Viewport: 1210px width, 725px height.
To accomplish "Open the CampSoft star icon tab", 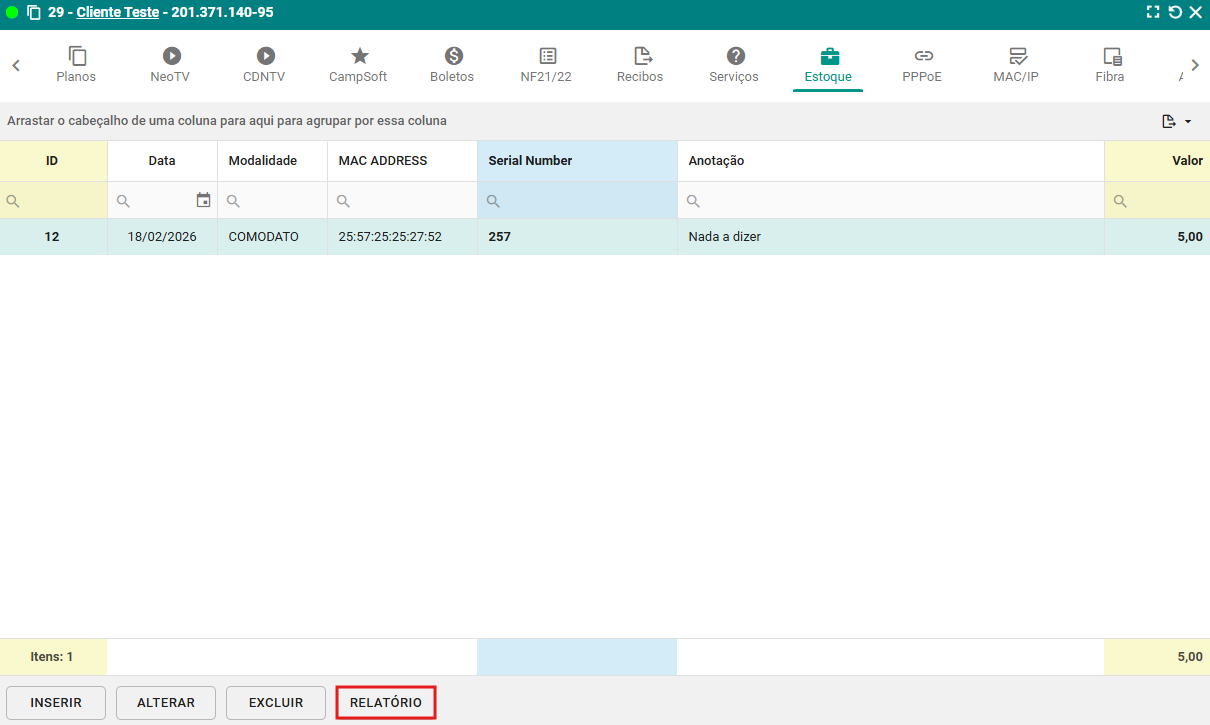I will click(x=359, y=57).
